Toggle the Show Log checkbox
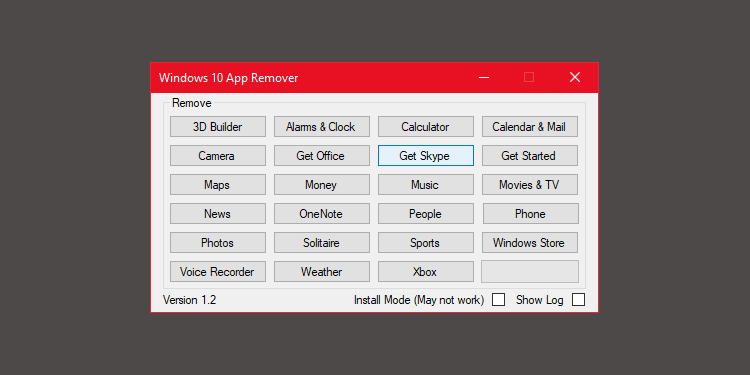 579,300
